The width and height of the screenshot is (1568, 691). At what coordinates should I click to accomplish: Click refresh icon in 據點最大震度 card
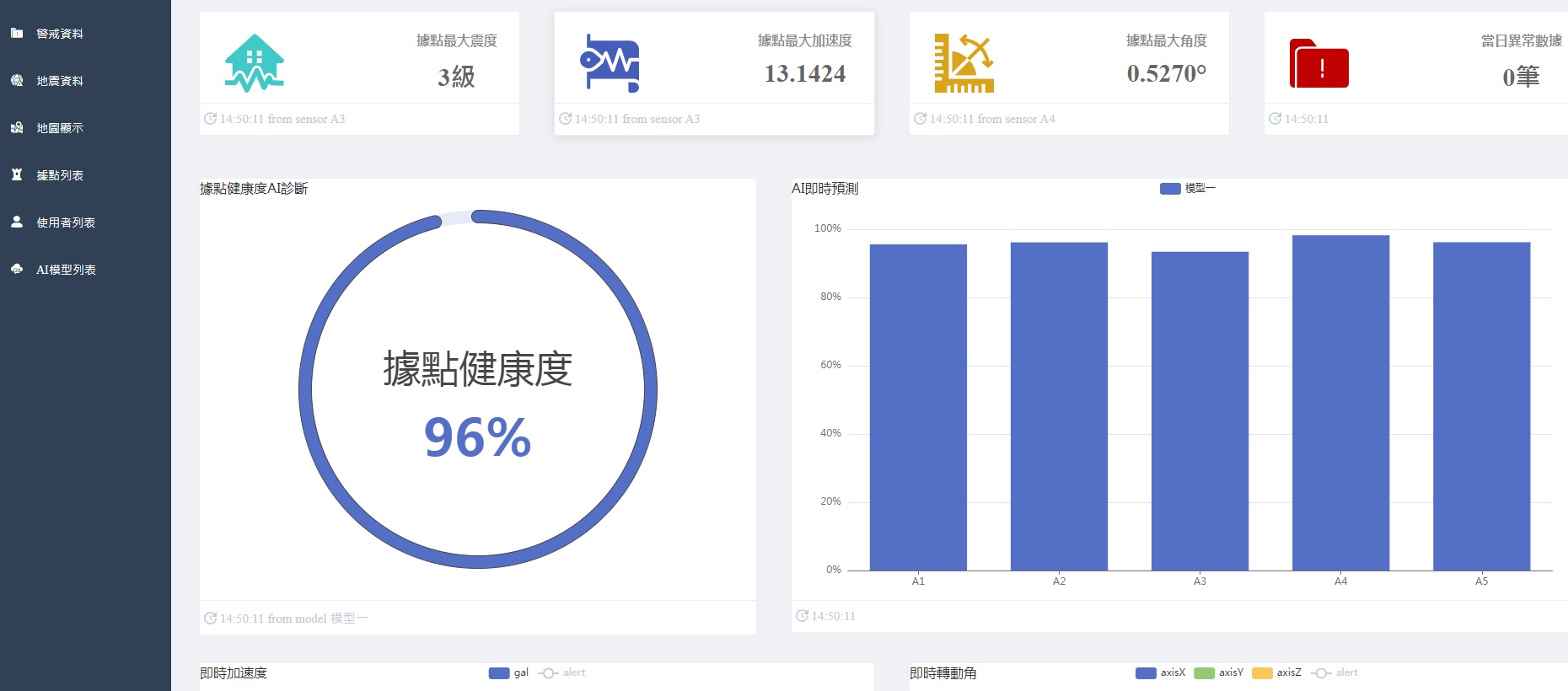point(210,119)
